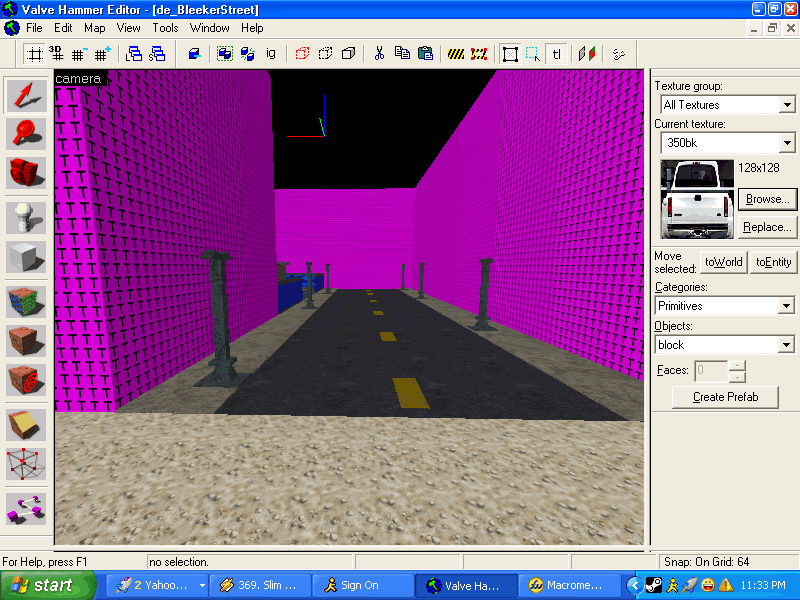Click the 350bk texture preview thumbnail

[698, 200]
